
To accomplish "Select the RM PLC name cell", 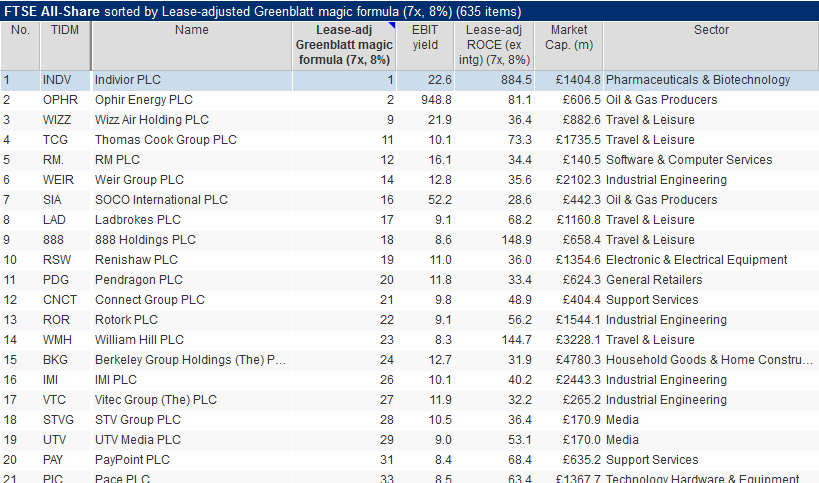I will coord(117,160).
